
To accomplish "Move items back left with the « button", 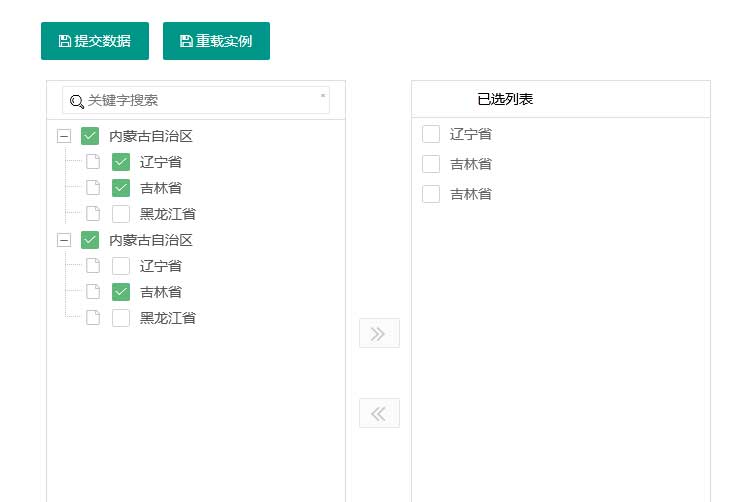I will pyautogui.click(x=379, y=413).
